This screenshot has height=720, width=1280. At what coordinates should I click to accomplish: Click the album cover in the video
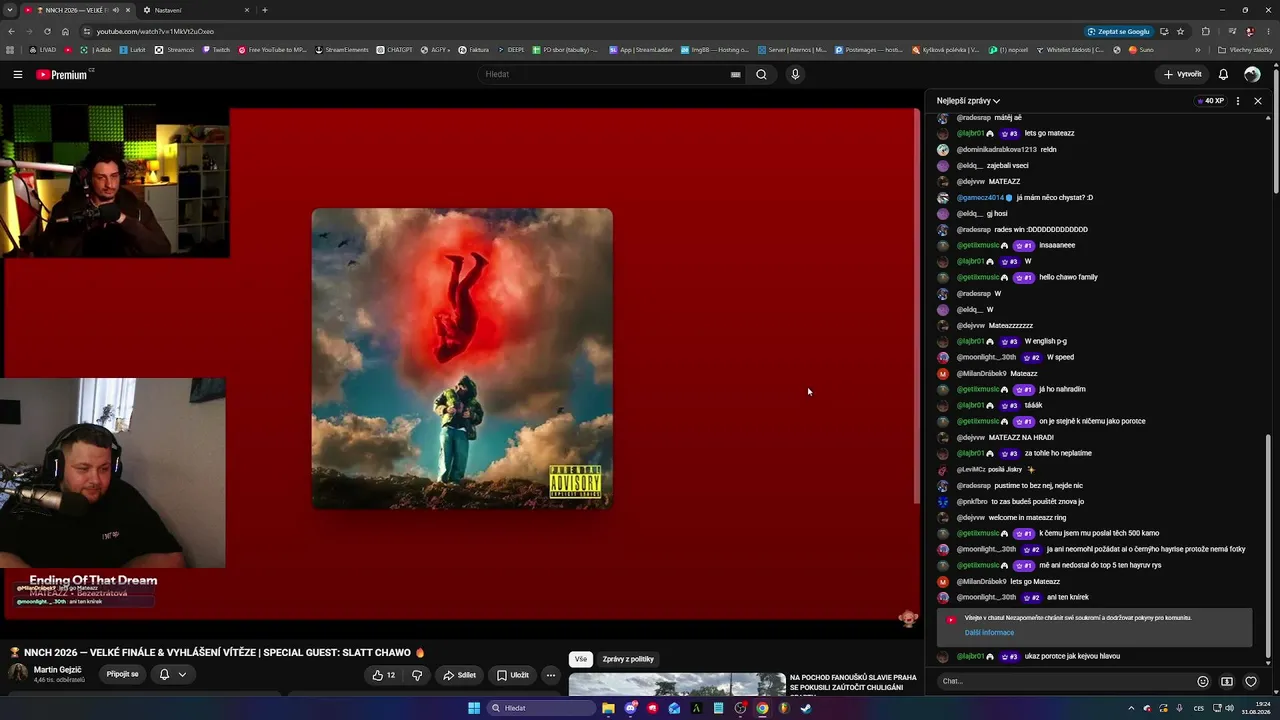click(x=462, y=359)
